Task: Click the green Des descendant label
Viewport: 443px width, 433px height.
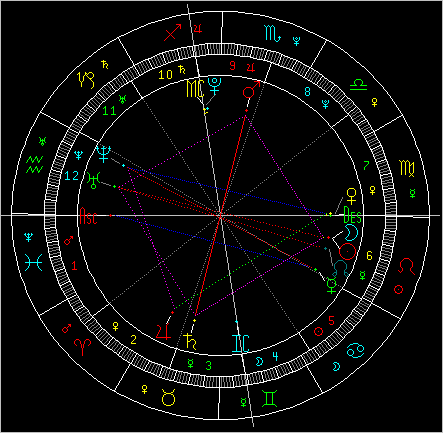Action: pyautogui.click(x=352, y=215)
